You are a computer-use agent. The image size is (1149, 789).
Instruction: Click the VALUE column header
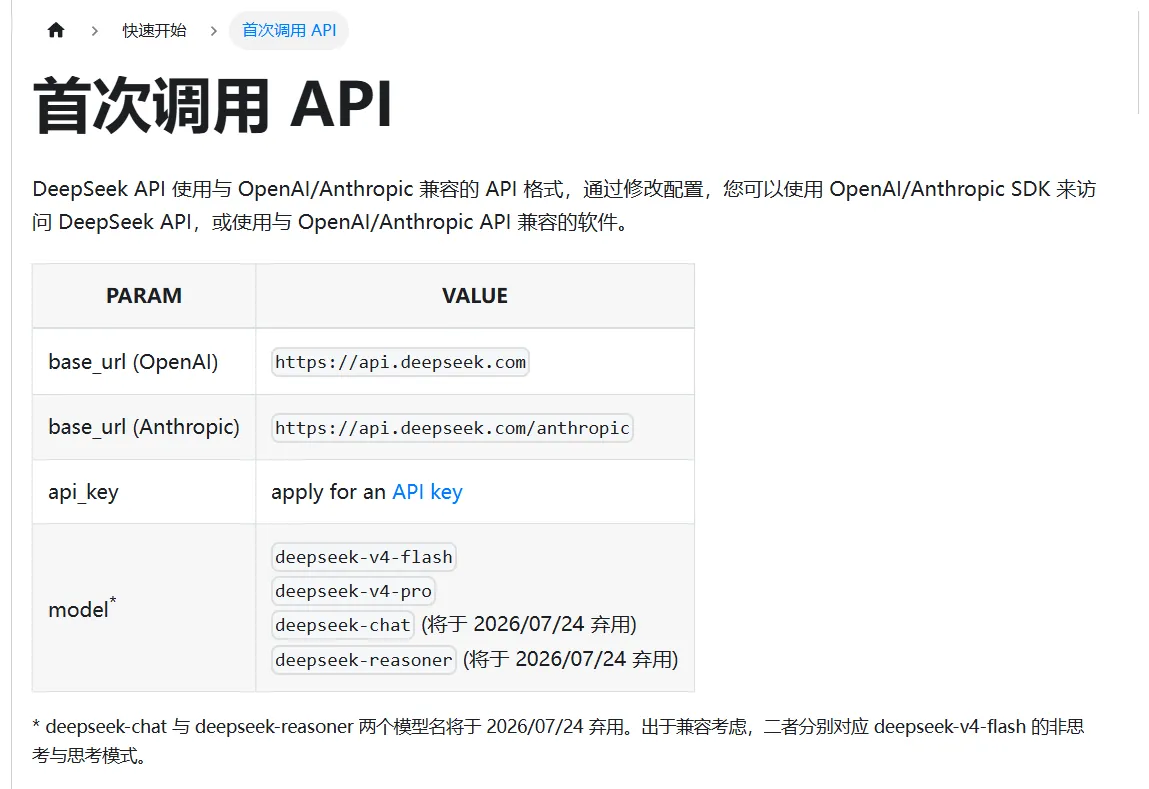tap(475, 296)
